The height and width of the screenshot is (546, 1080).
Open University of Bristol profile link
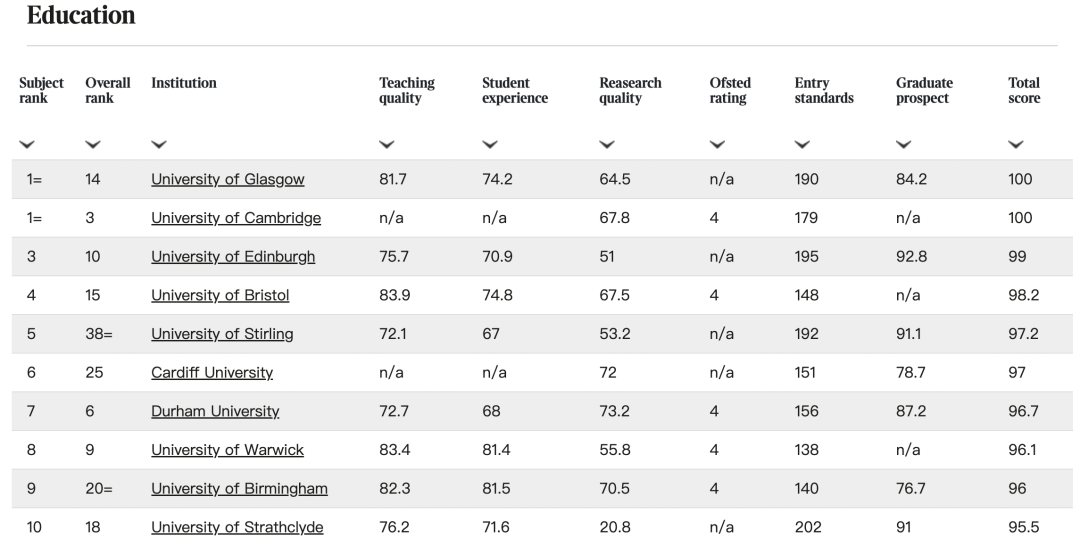pyautogui.click(x=220, y=296)
